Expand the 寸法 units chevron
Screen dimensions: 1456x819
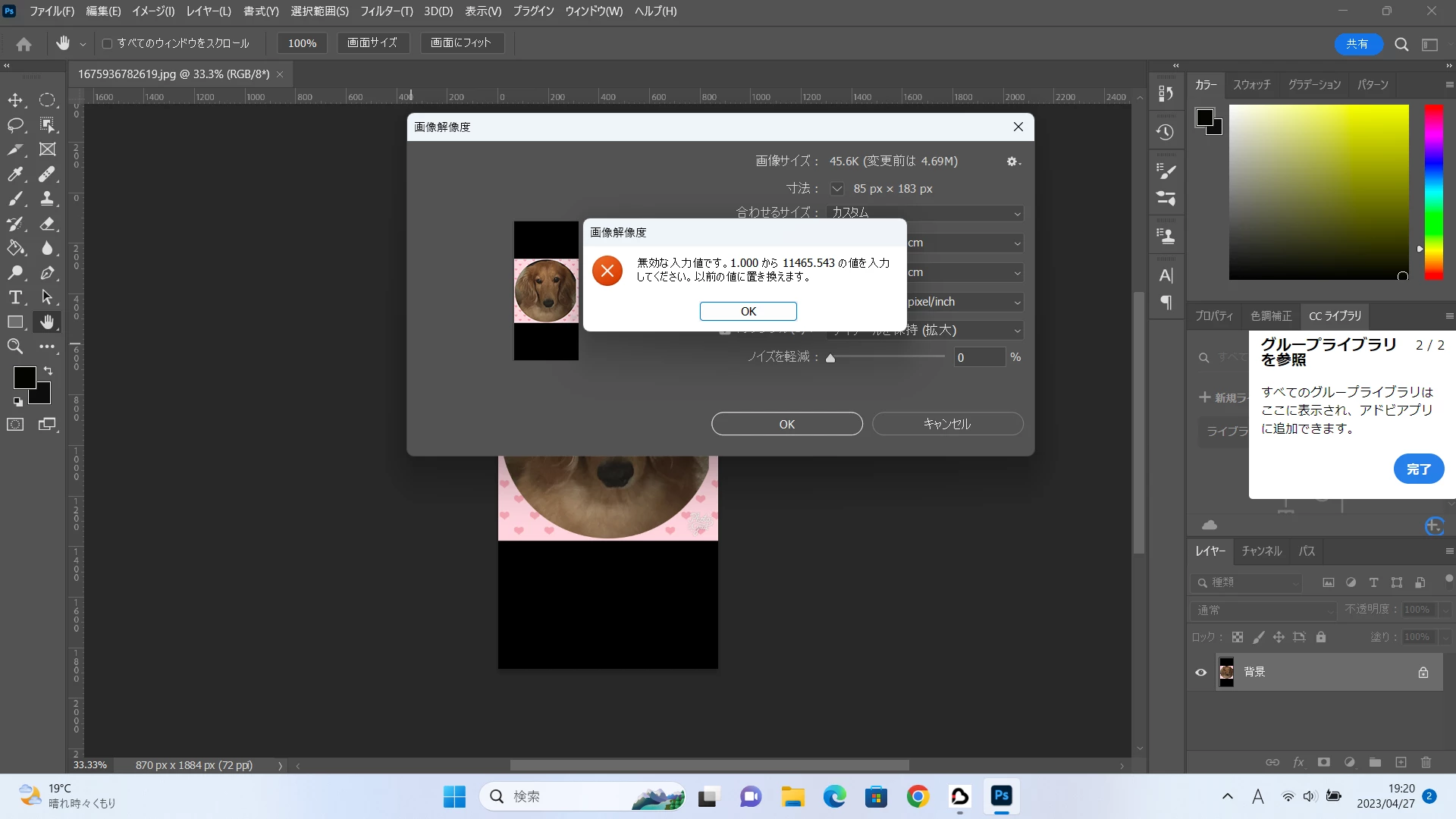pos(836,189)
